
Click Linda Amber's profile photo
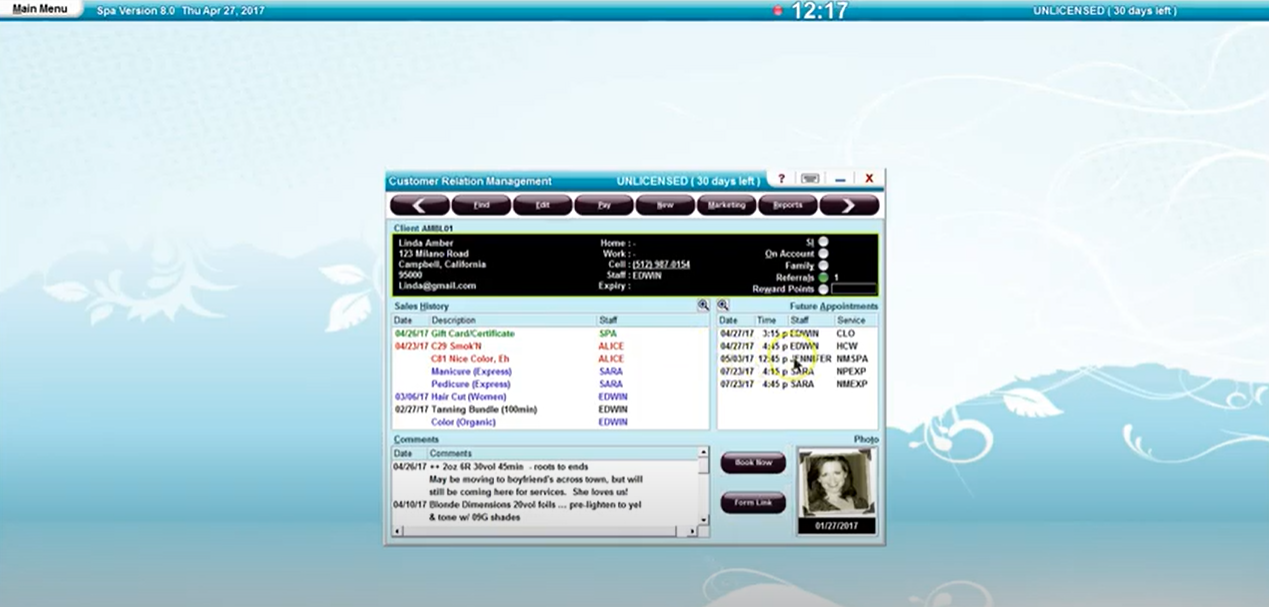[x=837, y=483]
